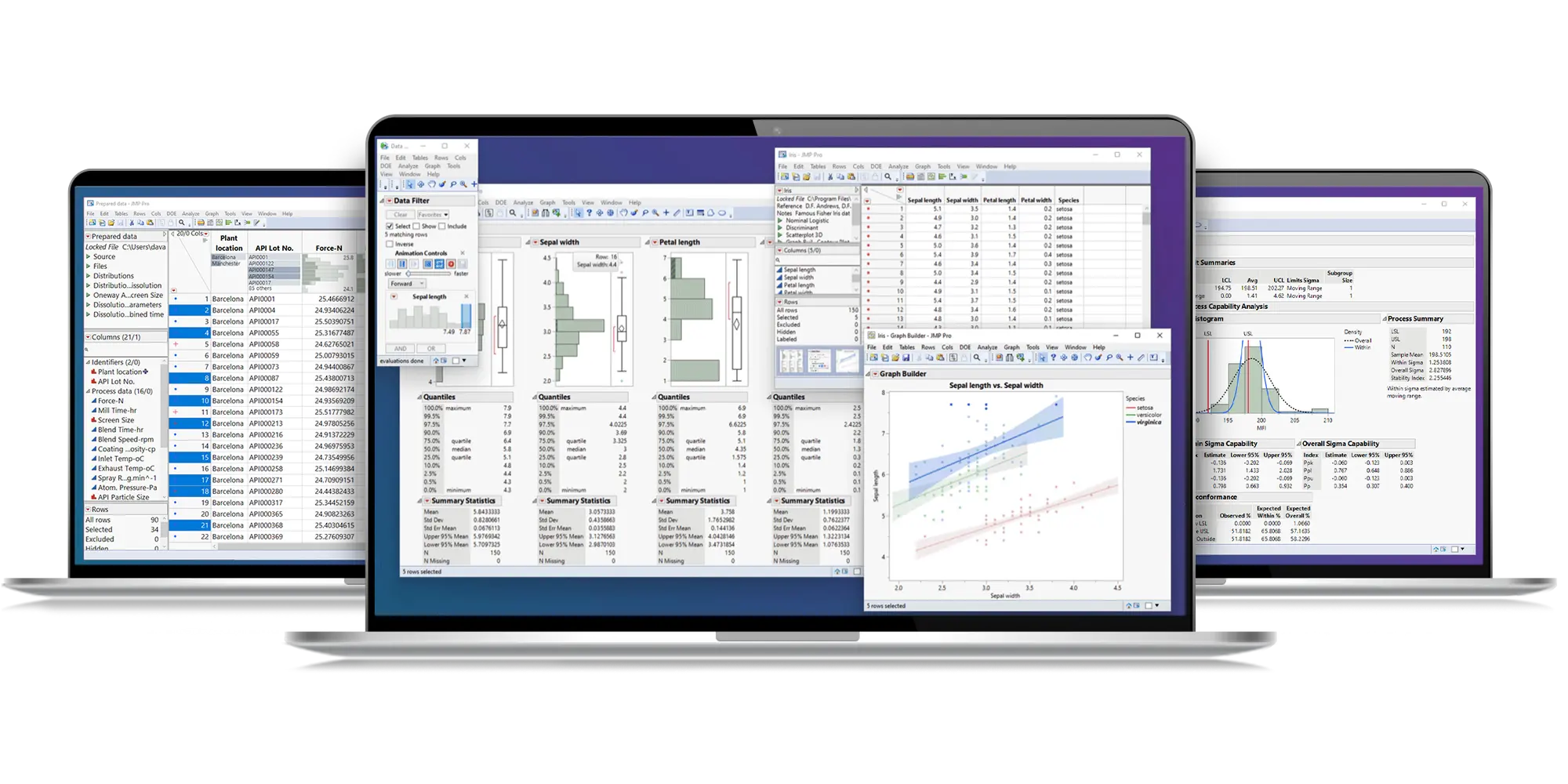This screenshot has width=1568, height=784.
Task: Expand the Distributions script in Prepared data panel
Action: click(88, 276)
